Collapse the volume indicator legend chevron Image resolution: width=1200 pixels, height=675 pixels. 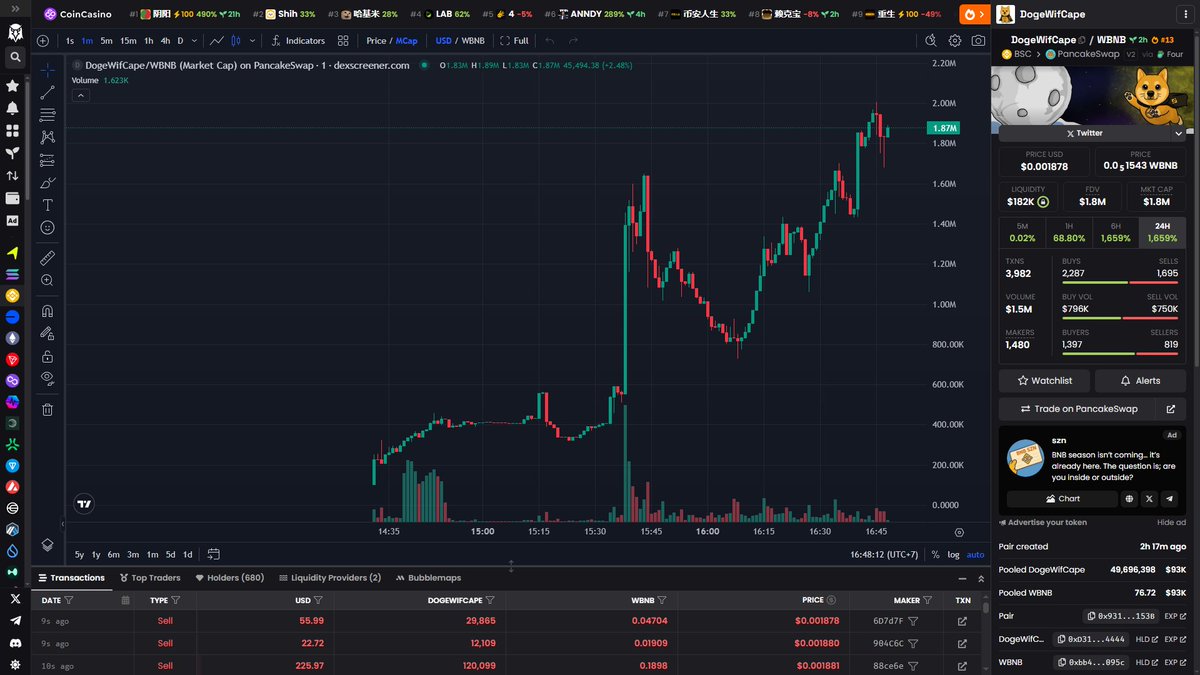pos(81,95)
